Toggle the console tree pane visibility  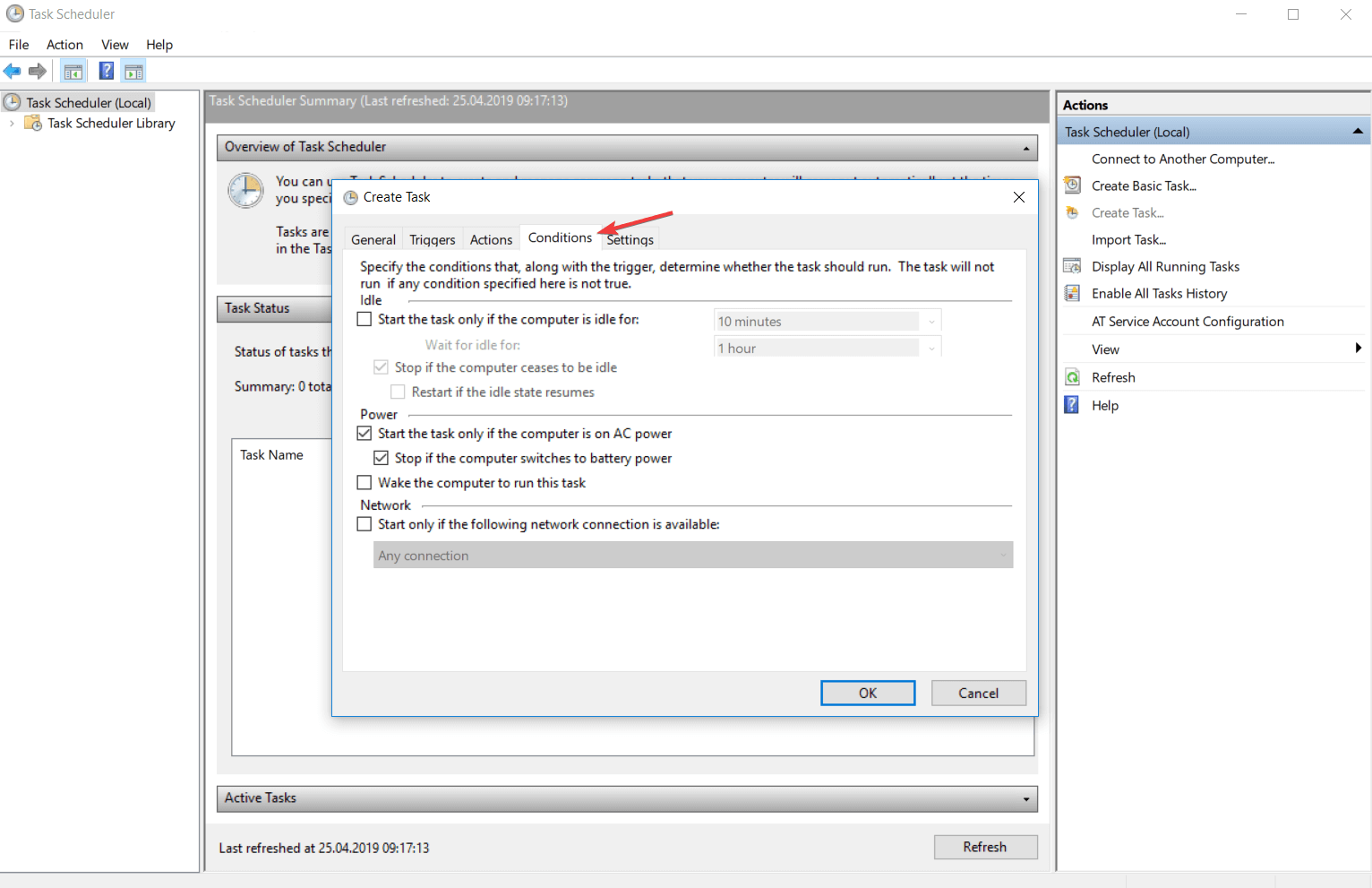point(73,71)
